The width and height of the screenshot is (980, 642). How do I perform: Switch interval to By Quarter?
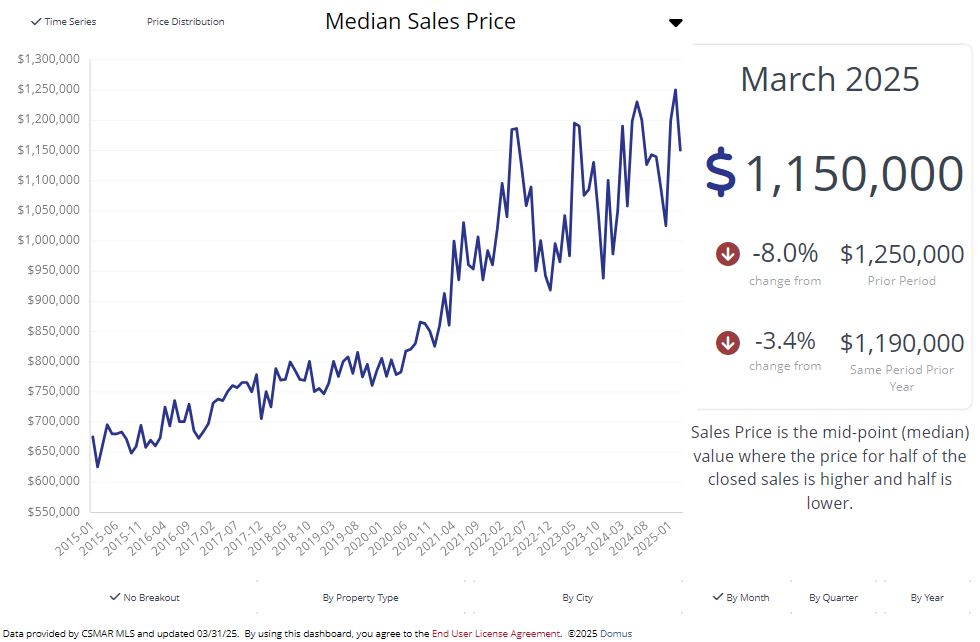pos(833,597)
